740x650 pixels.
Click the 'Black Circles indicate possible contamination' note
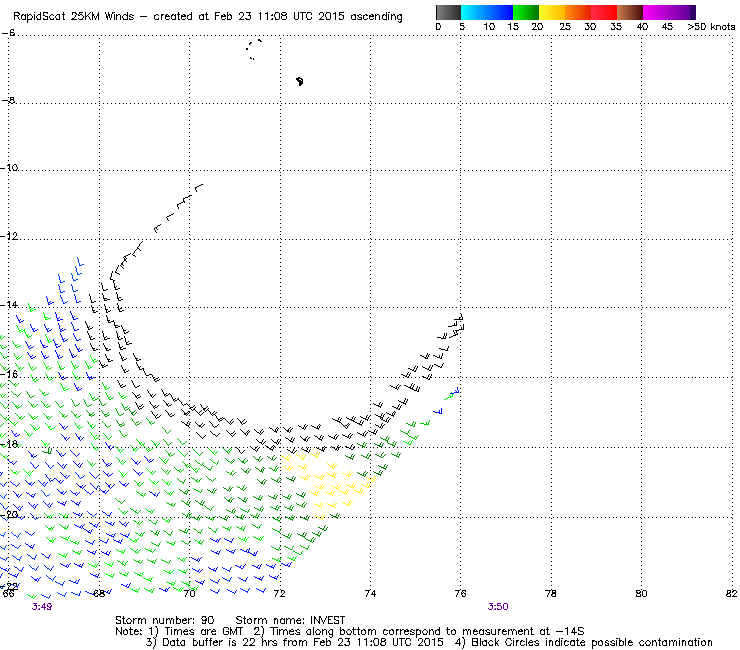(584, 642)
